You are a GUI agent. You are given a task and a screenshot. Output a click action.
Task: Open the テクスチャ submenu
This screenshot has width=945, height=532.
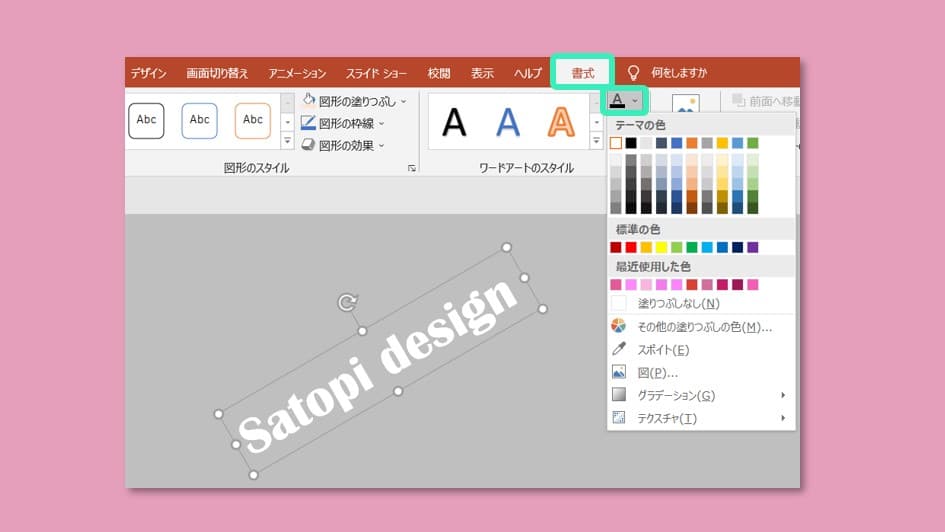click(702, 418)
